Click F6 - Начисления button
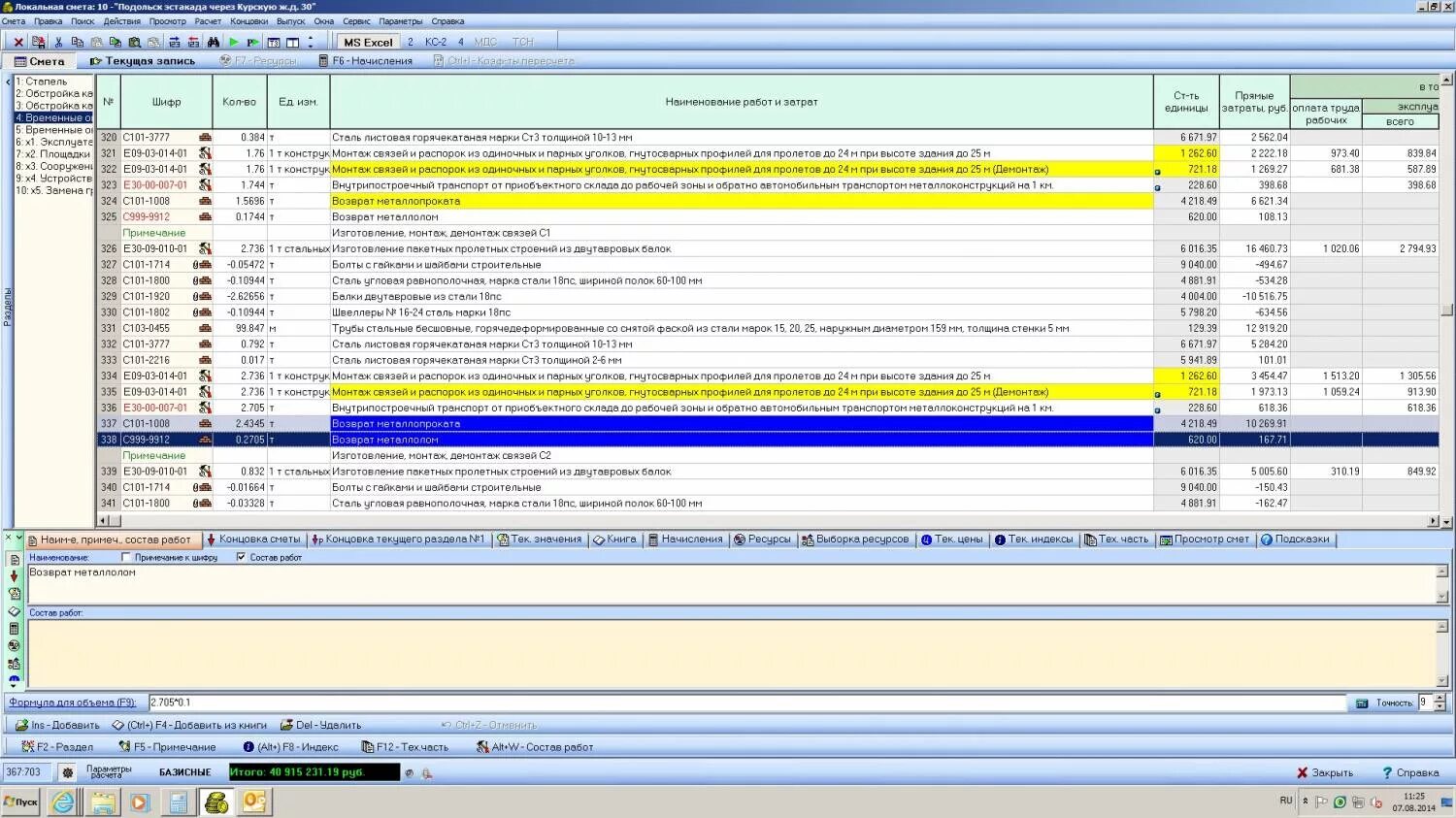 point(365,61)
